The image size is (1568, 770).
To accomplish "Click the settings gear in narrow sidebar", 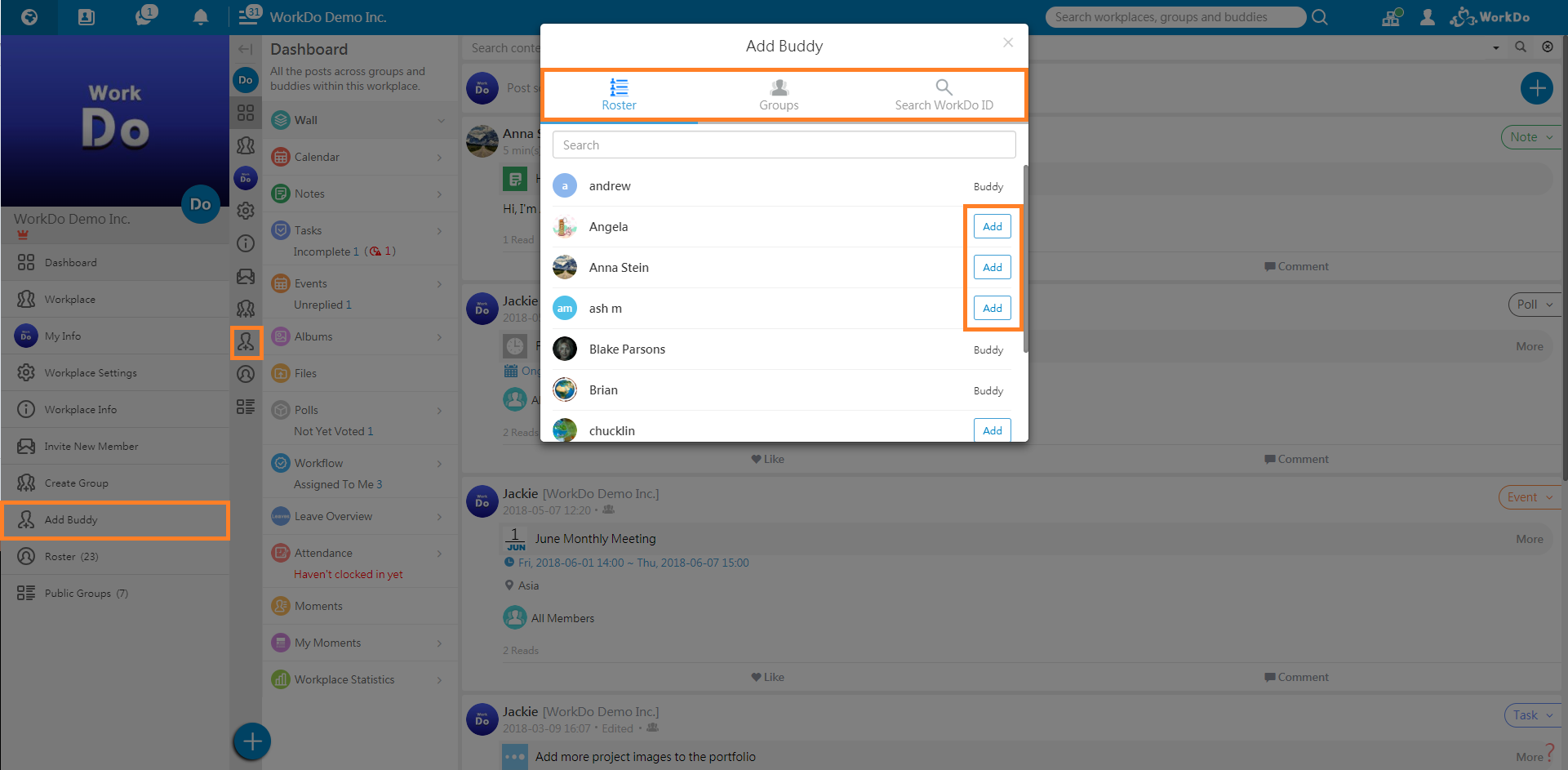I will click(246, 211).
